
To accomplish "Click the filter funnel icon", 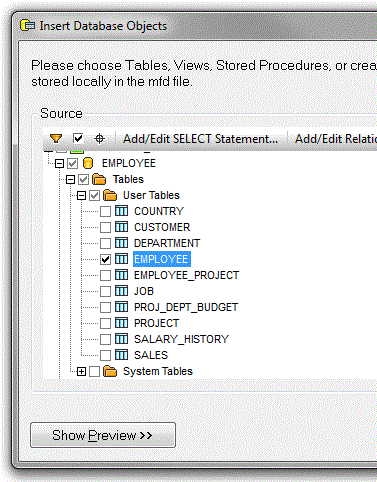I will coord(56,138).
